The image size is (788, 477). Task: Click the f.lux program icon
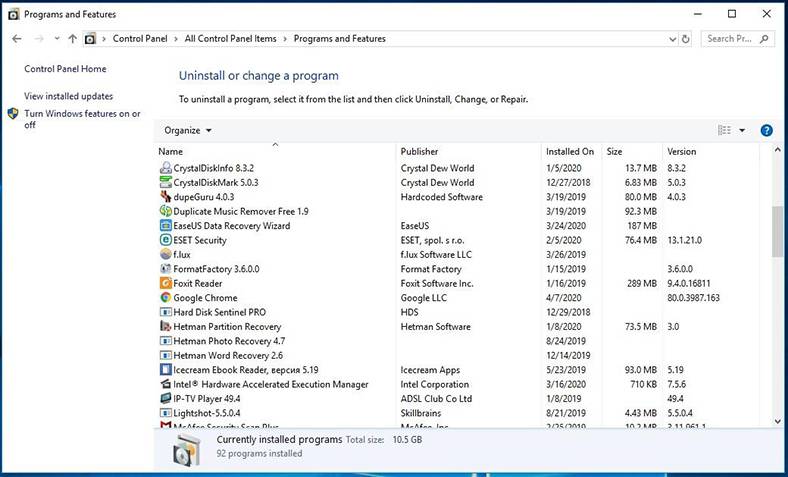coord(165,254)
